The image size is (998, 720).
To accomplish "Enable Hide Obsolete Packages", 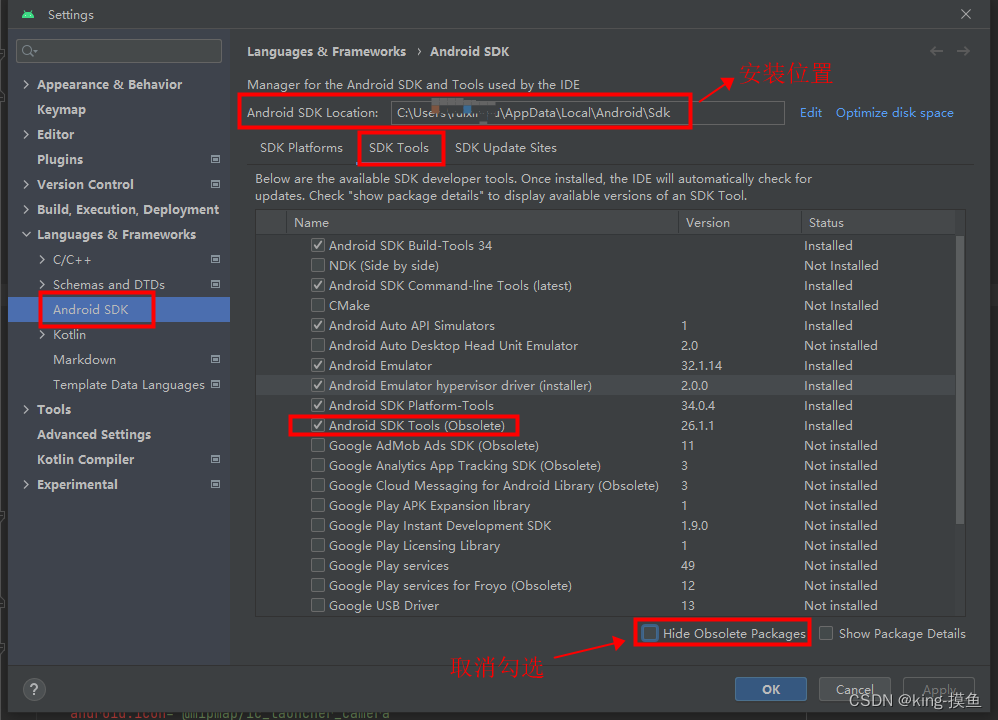I will [x=649, y=633].
